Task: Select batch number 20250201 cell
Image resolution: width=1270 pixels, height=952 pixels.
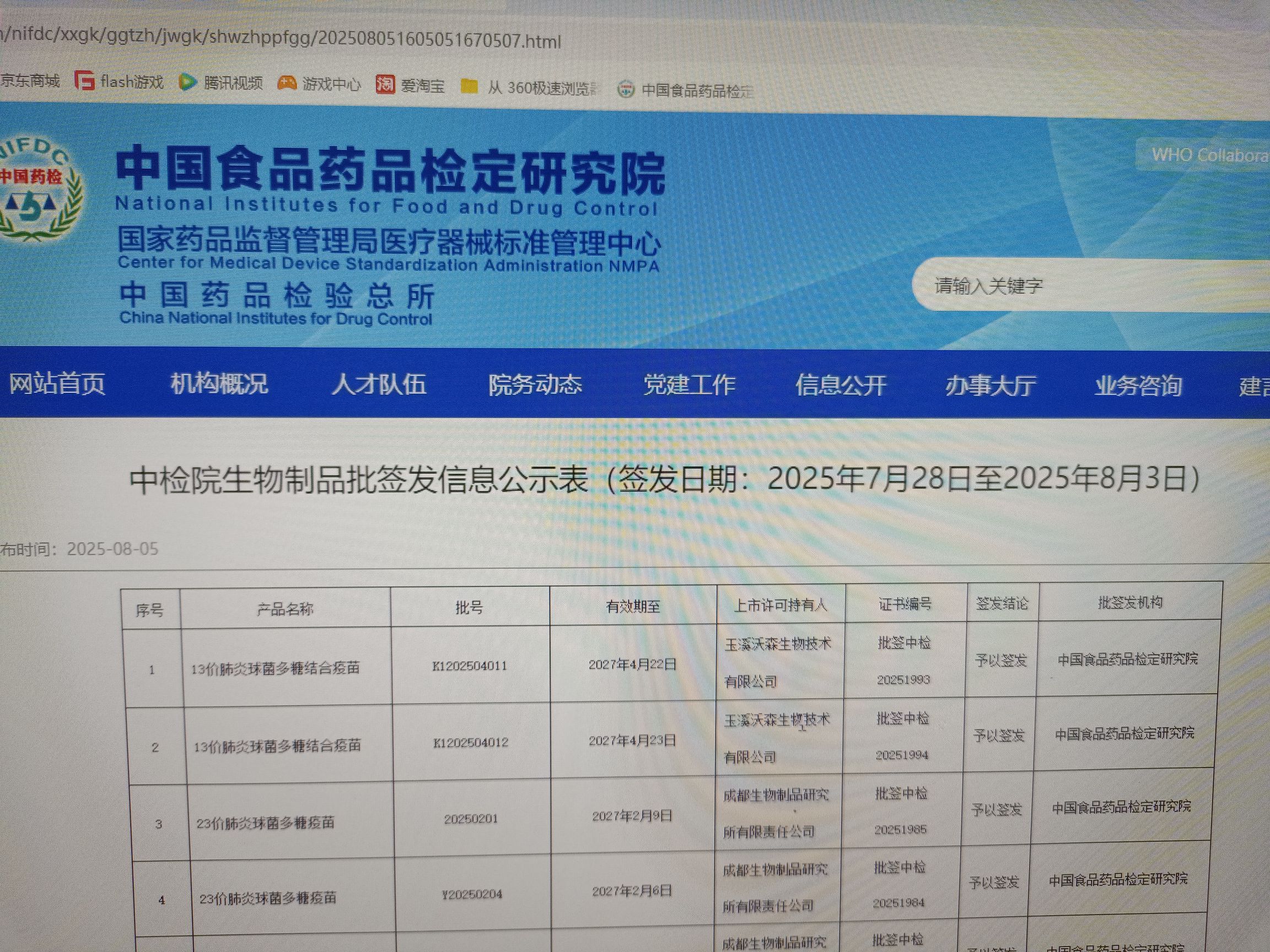Action: [471, 818]
